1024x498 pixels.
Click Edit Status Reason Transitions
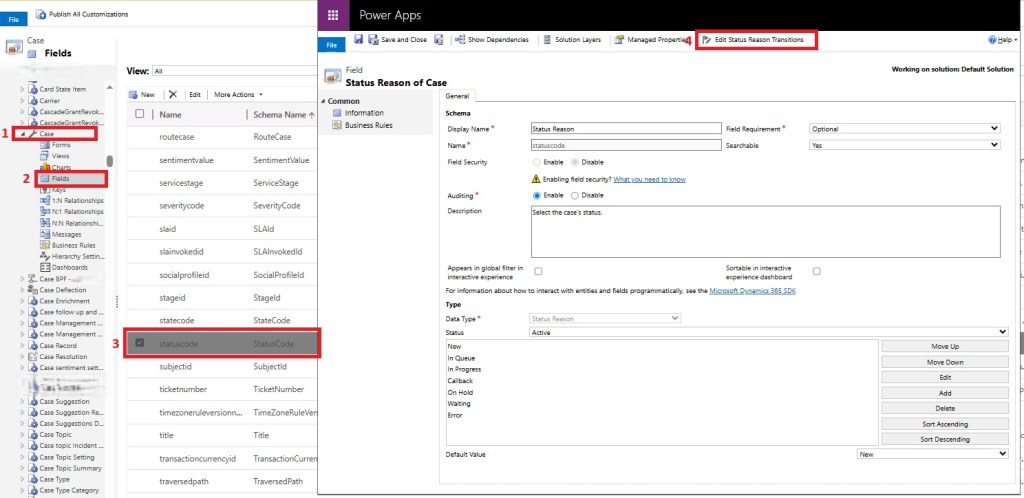758,40
